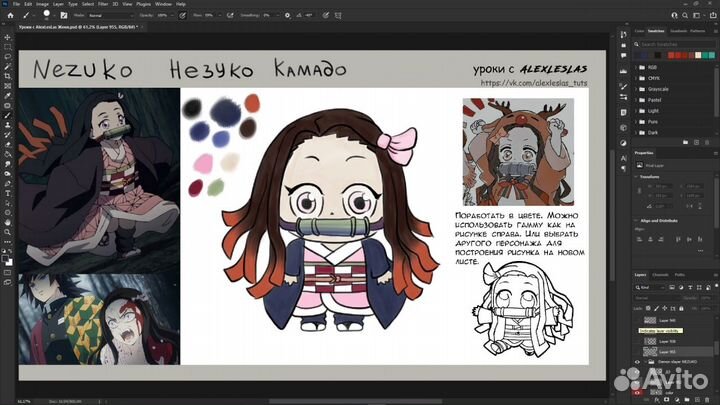Toggle layer filtering on/off switch

[717, 287]
